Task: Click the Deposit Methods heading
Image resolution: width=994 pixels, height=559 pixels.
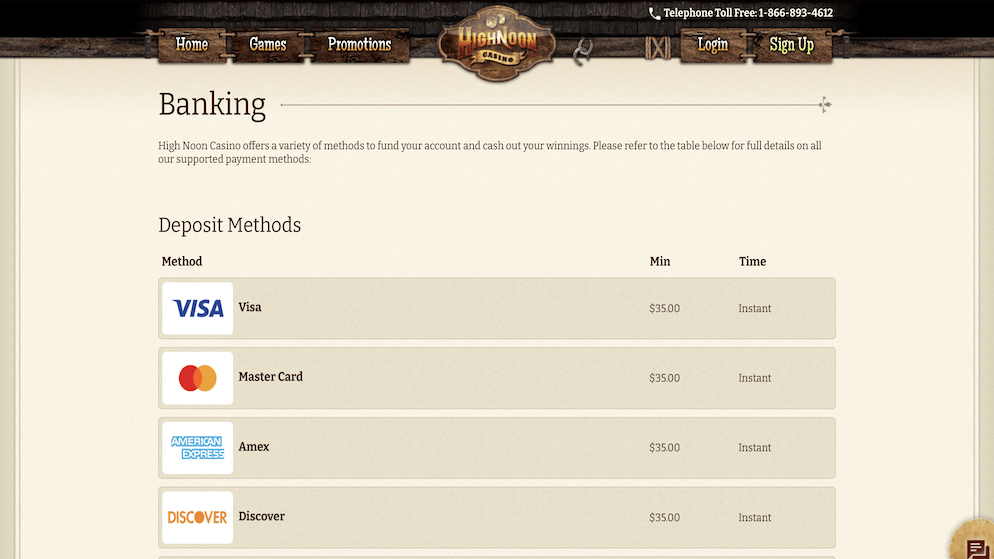Action: [229, 226]
